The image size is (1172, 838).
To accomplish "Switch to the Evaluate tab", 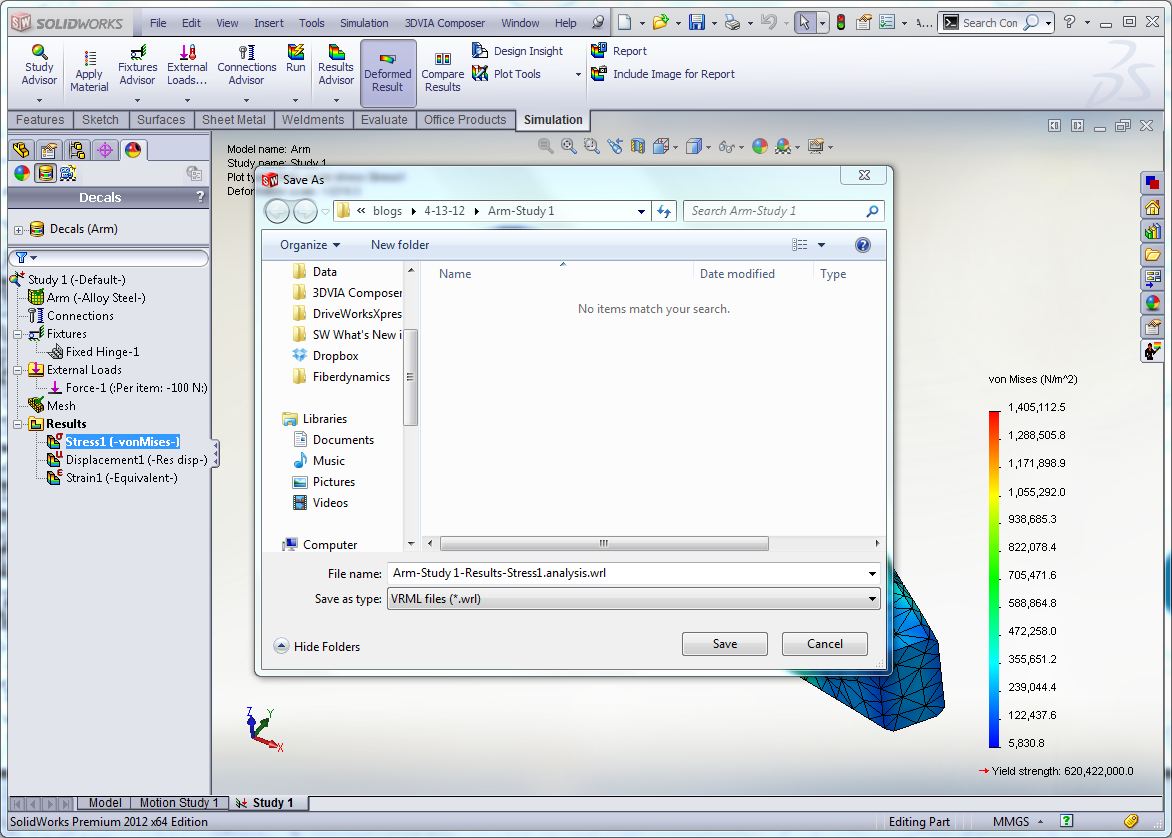I will (384, 120).
